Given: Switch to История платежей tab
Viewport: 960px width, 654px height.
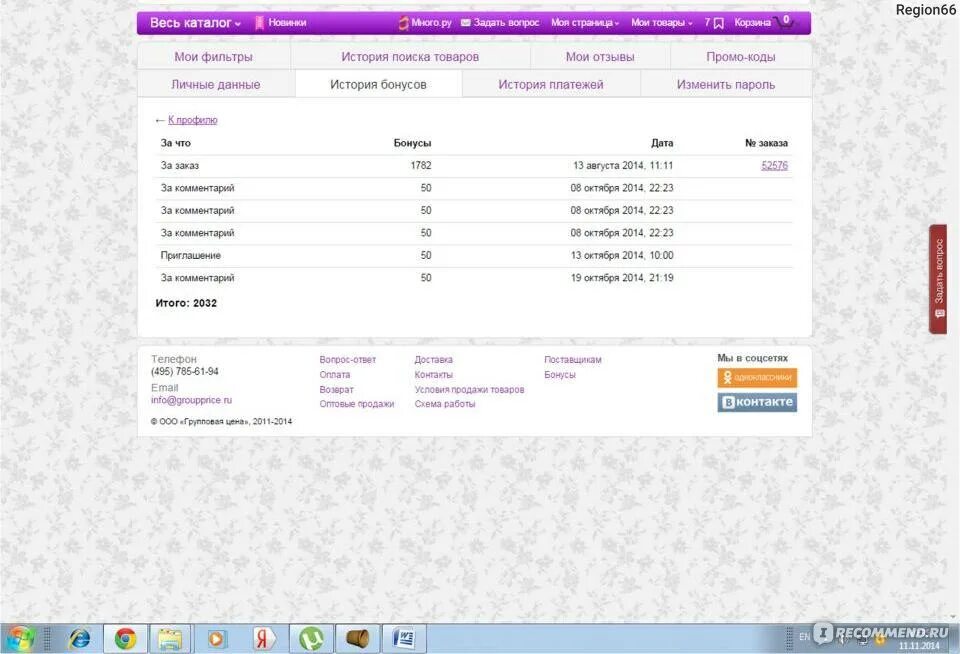Looking at the screenshot, I should point(551,85).
